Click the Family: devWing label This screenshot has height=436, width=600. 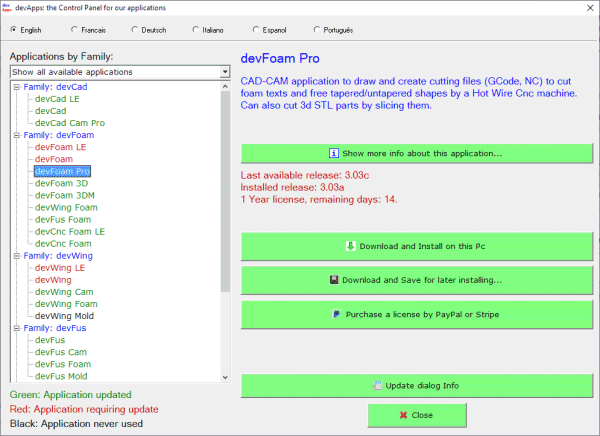coord(58,256)
